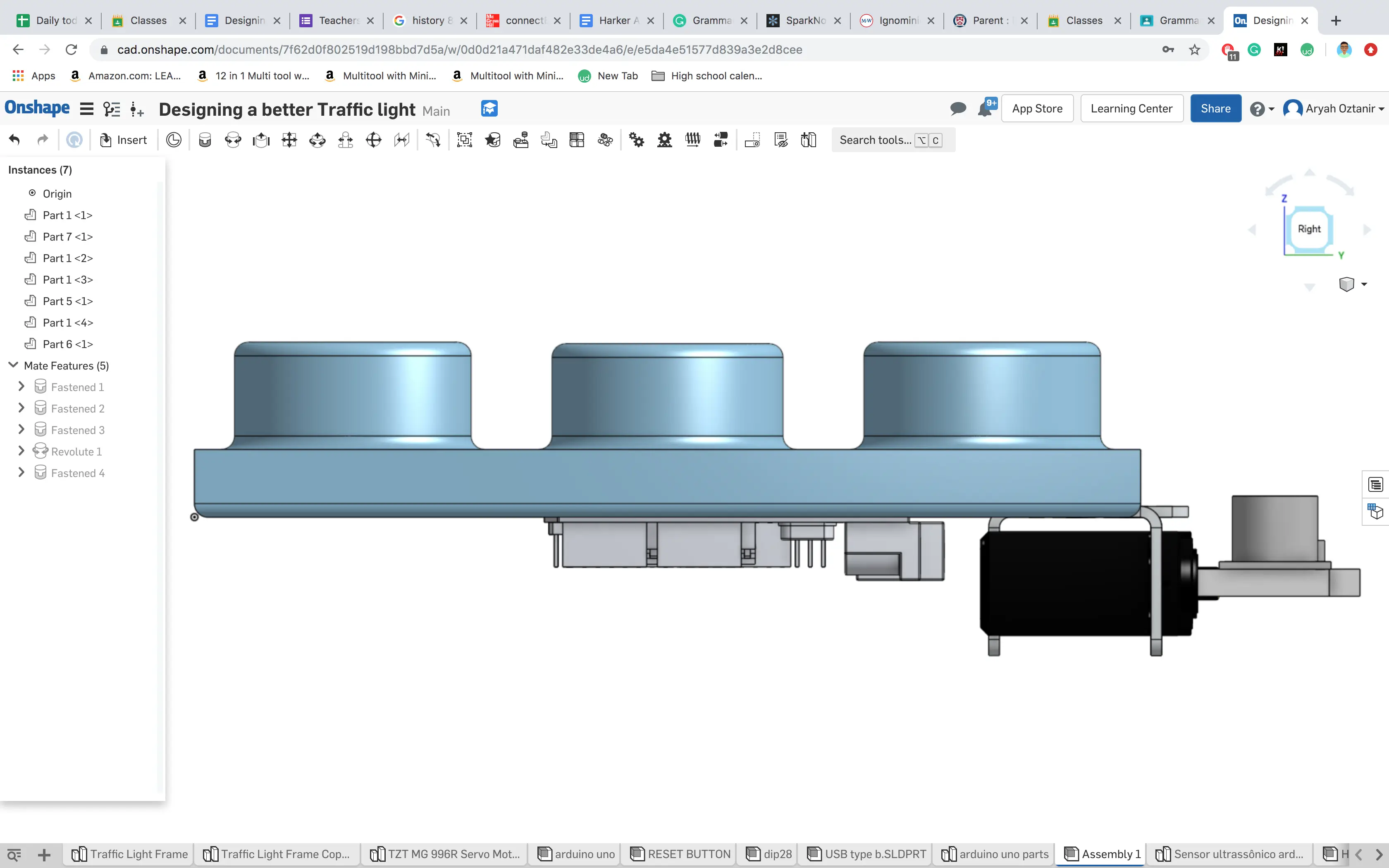Click the Redo arrow in toolbar

click(43, 140)
